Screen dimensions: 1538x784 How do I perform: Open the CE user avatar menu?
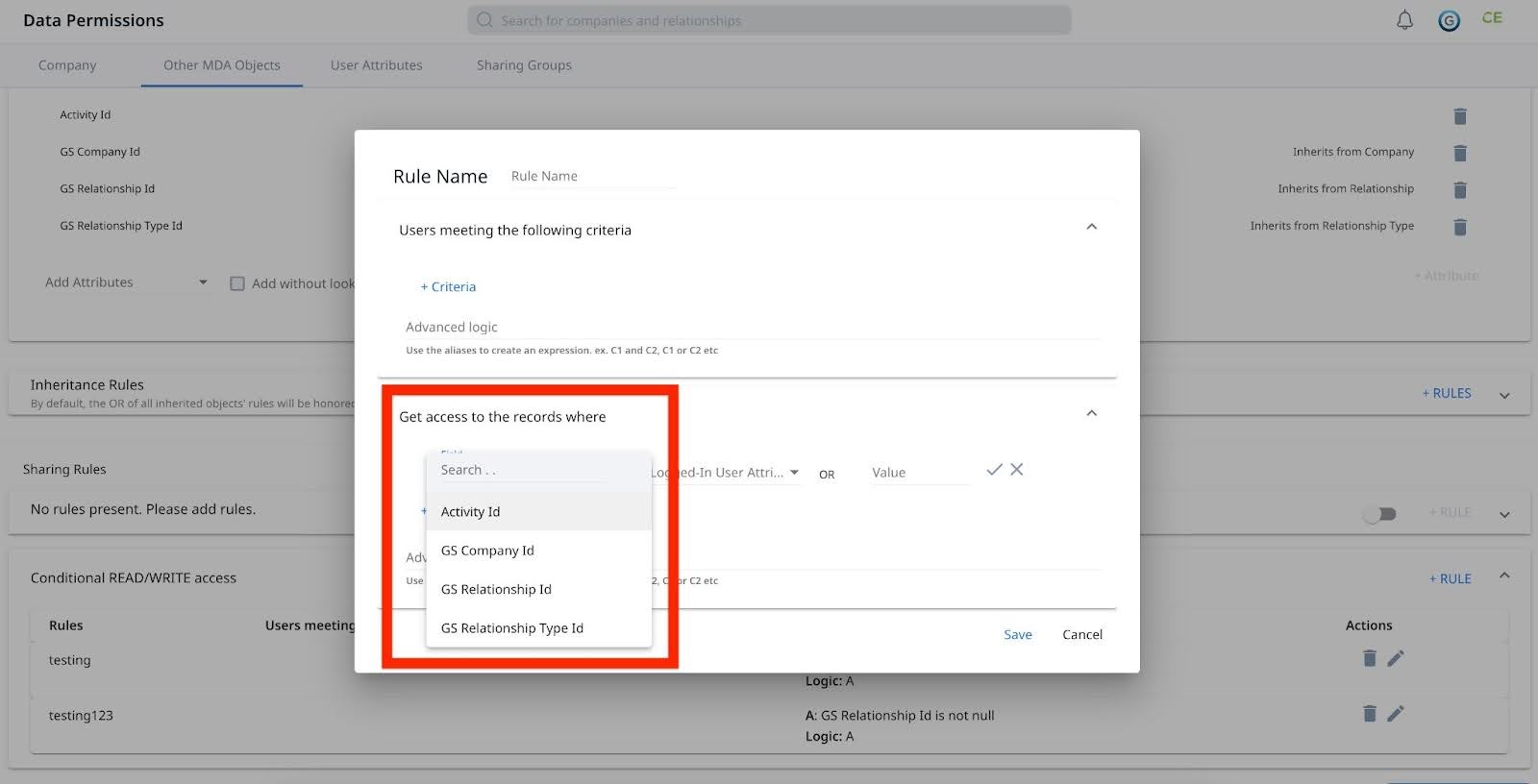pyautogui.click(x=1492, y=17)
